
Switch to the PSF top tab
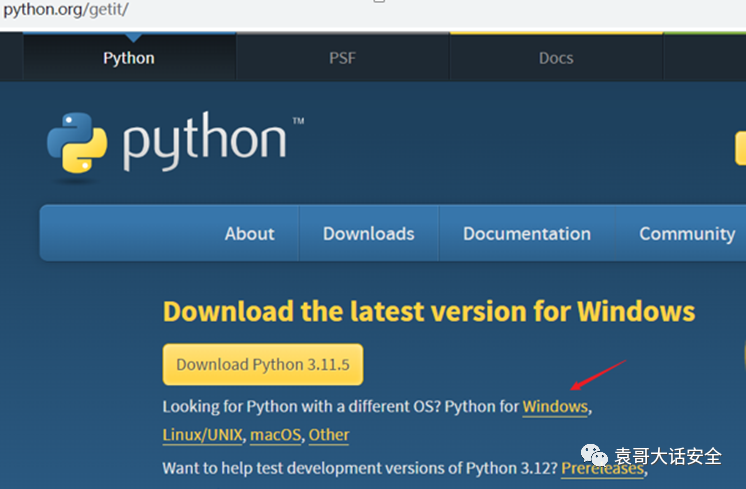(x=342, y=58)
